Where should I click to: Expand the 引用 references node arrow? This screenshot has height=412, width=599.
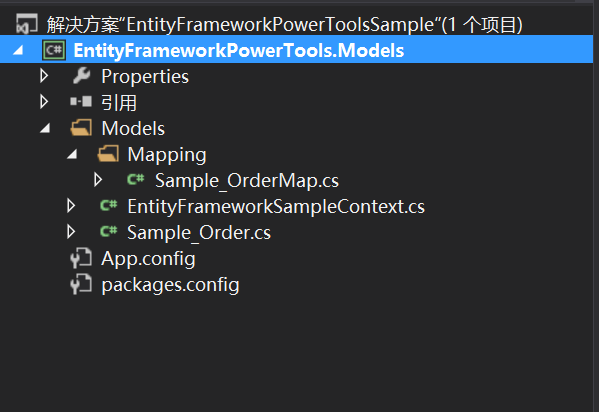[x=44, y=102]
